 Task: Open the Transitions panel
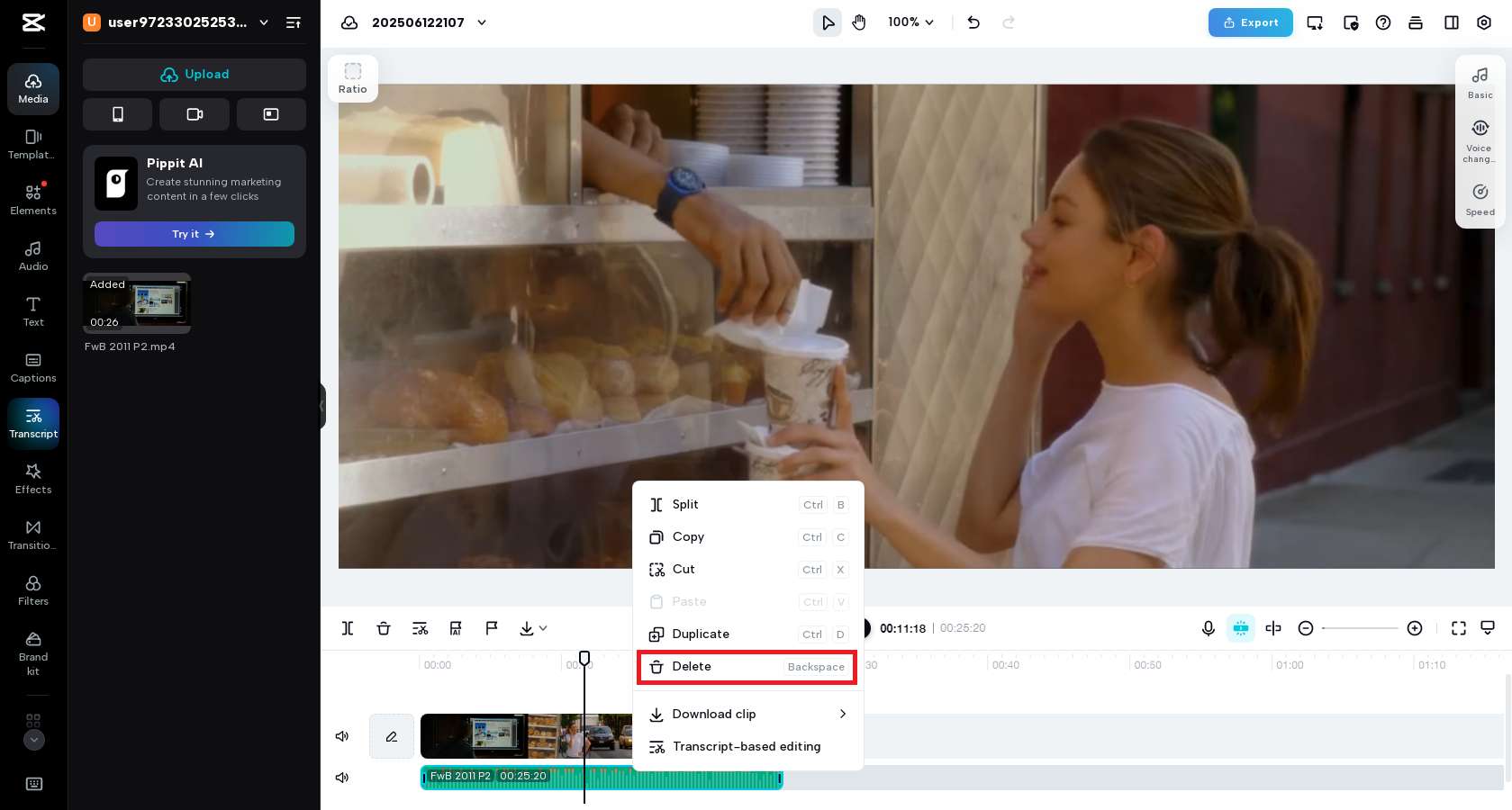(33, 535)
